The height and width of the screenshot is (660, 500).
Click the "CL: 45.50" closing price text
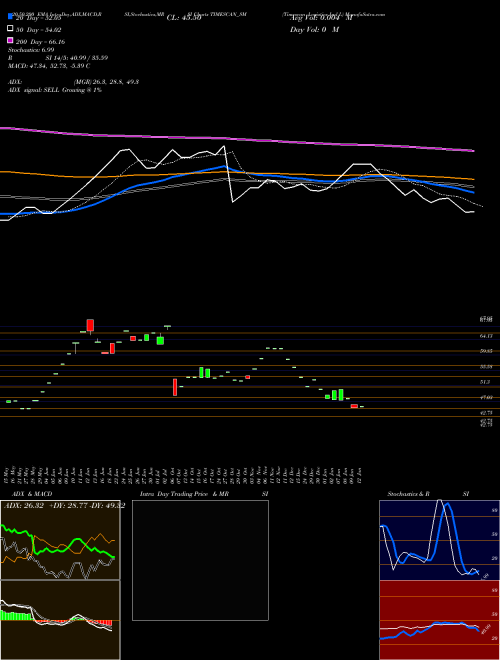click(184, 18)
